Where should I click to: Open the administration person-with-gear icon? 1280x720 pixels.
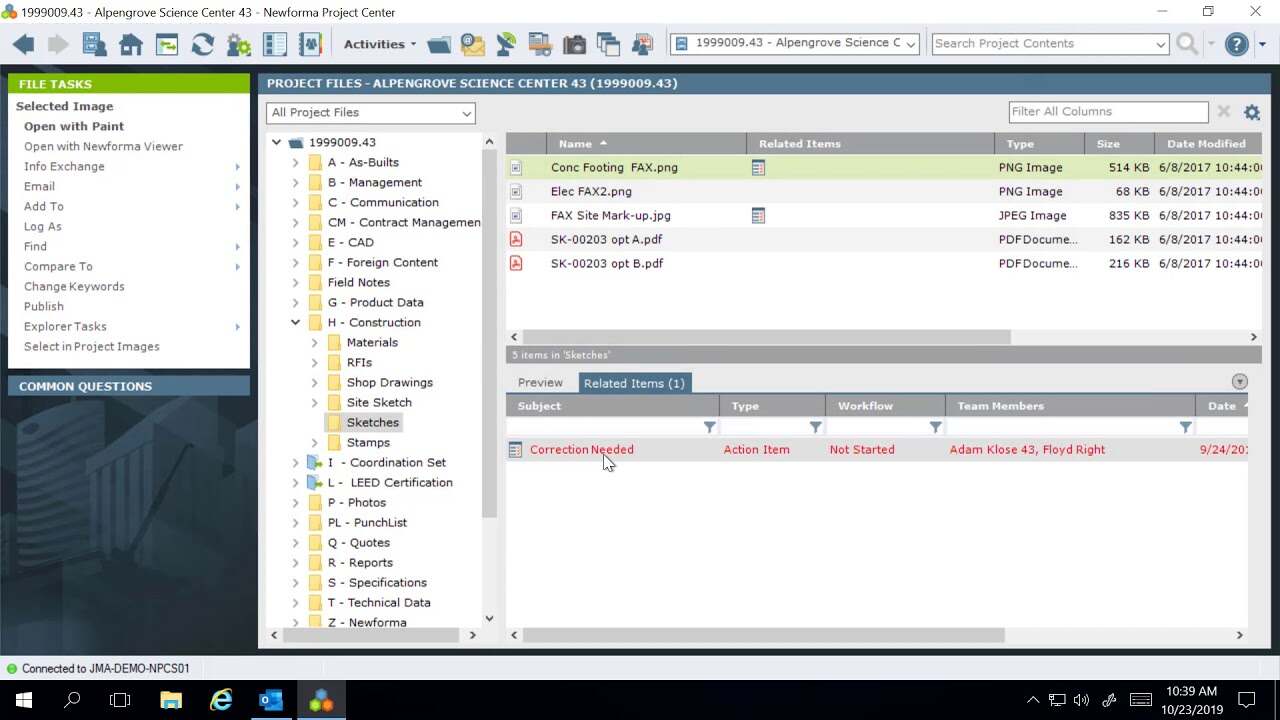239,44
